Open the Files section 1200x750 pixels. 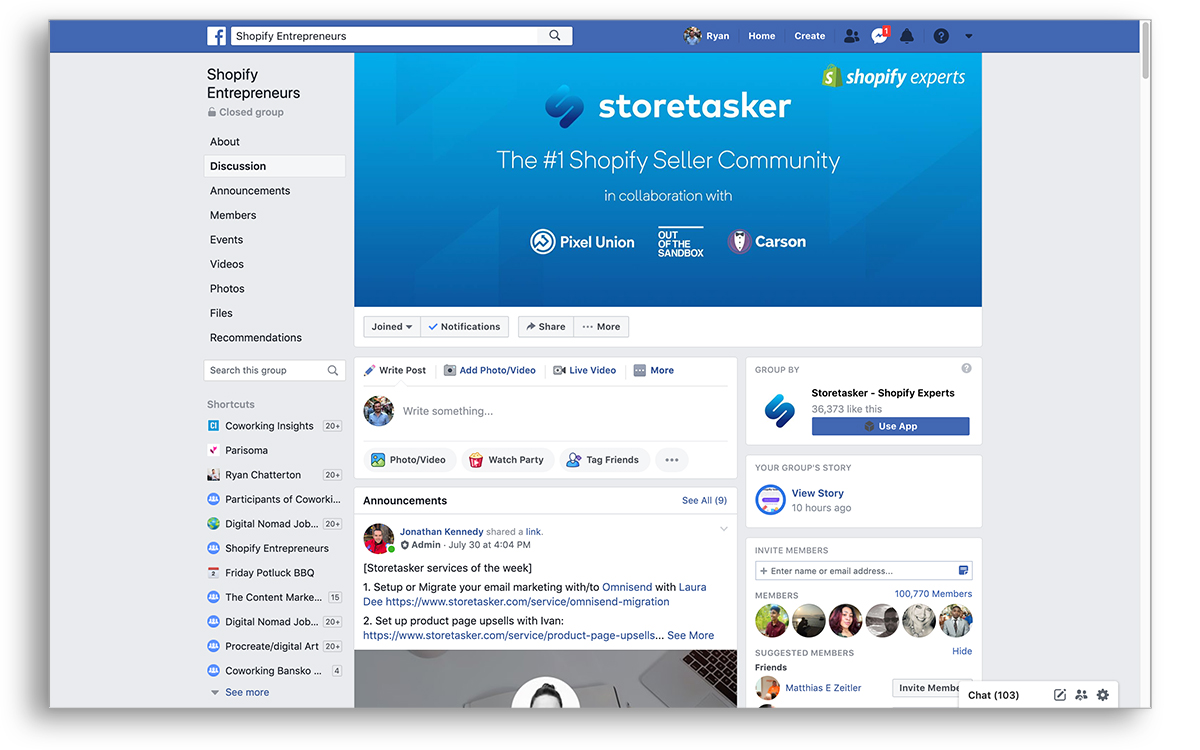point(221,313)
